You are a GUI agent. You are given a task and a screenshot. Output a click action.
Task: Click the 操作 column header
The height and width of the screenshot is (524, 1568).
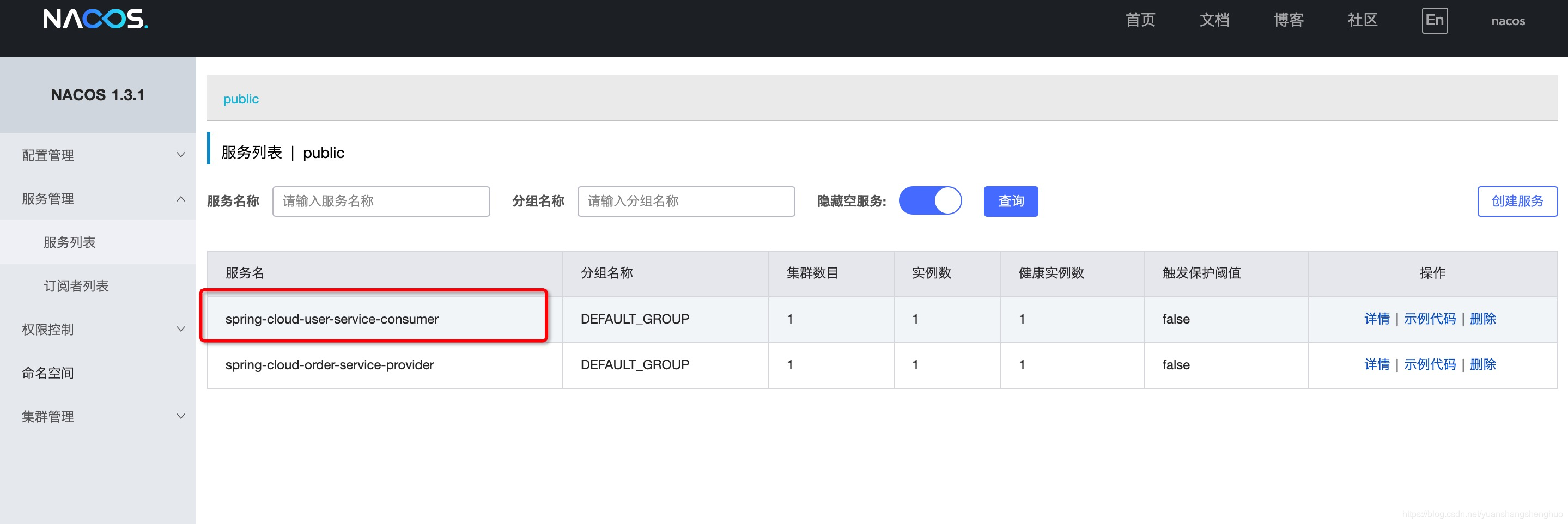point(1432,273)
